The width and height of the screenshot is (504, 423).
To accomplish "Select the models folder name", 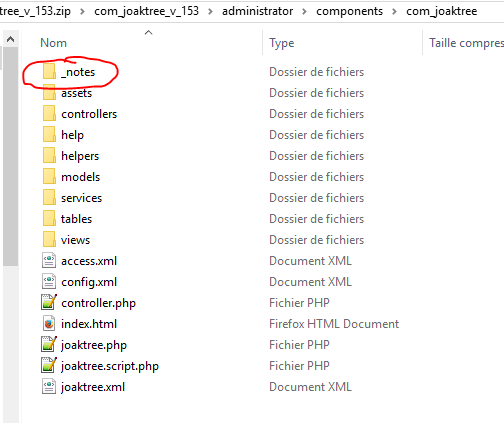I will [80, 177].
